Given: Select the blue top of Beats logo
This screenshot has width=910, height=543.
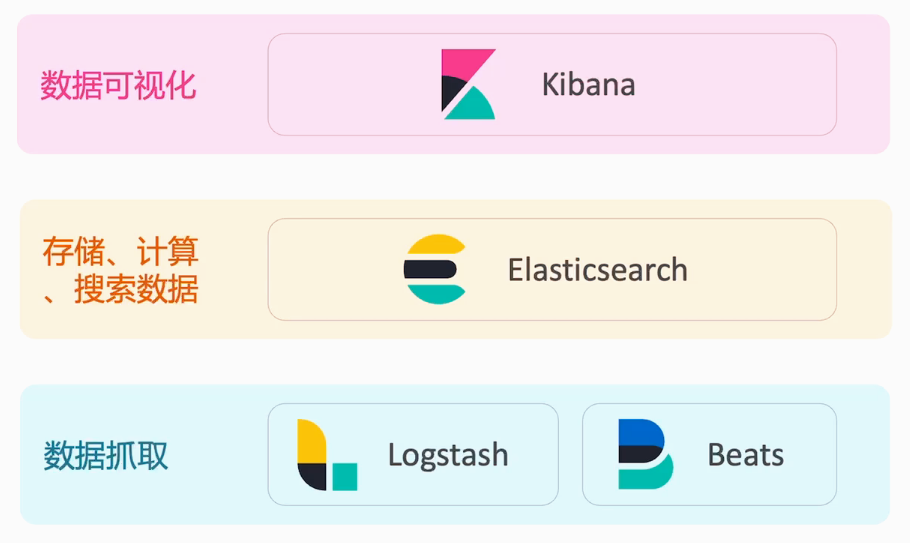Looking at the screenshot, I should coord(638,432).
